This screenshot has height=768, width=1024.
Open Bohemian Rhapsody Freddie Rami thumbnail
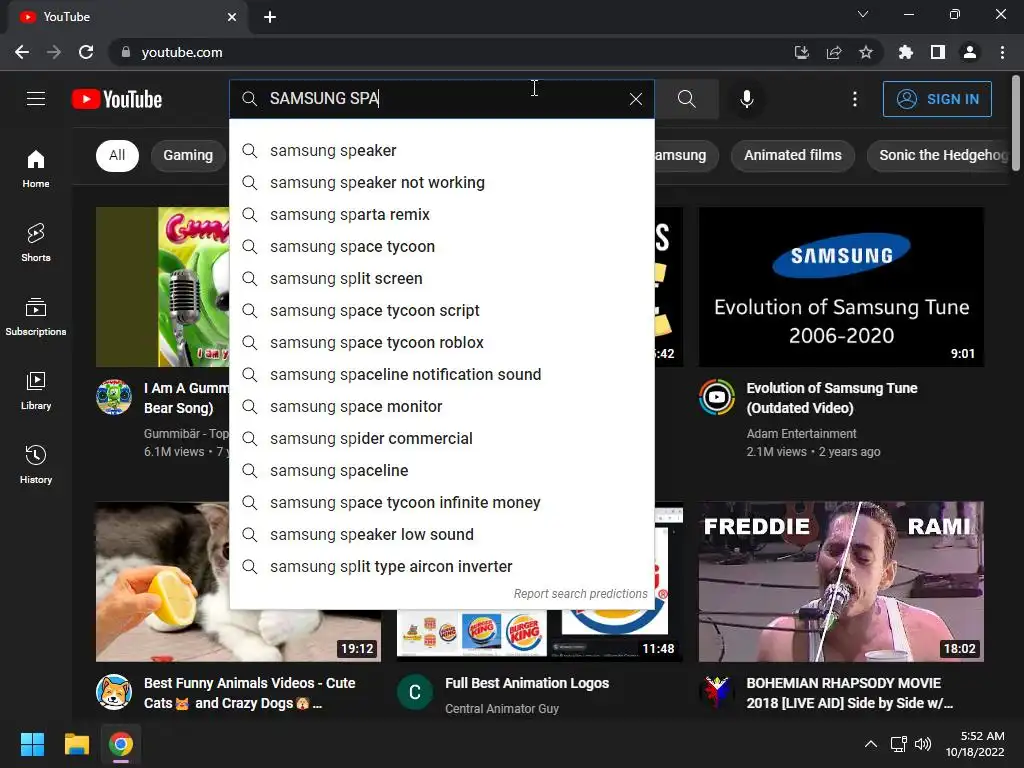841,581
